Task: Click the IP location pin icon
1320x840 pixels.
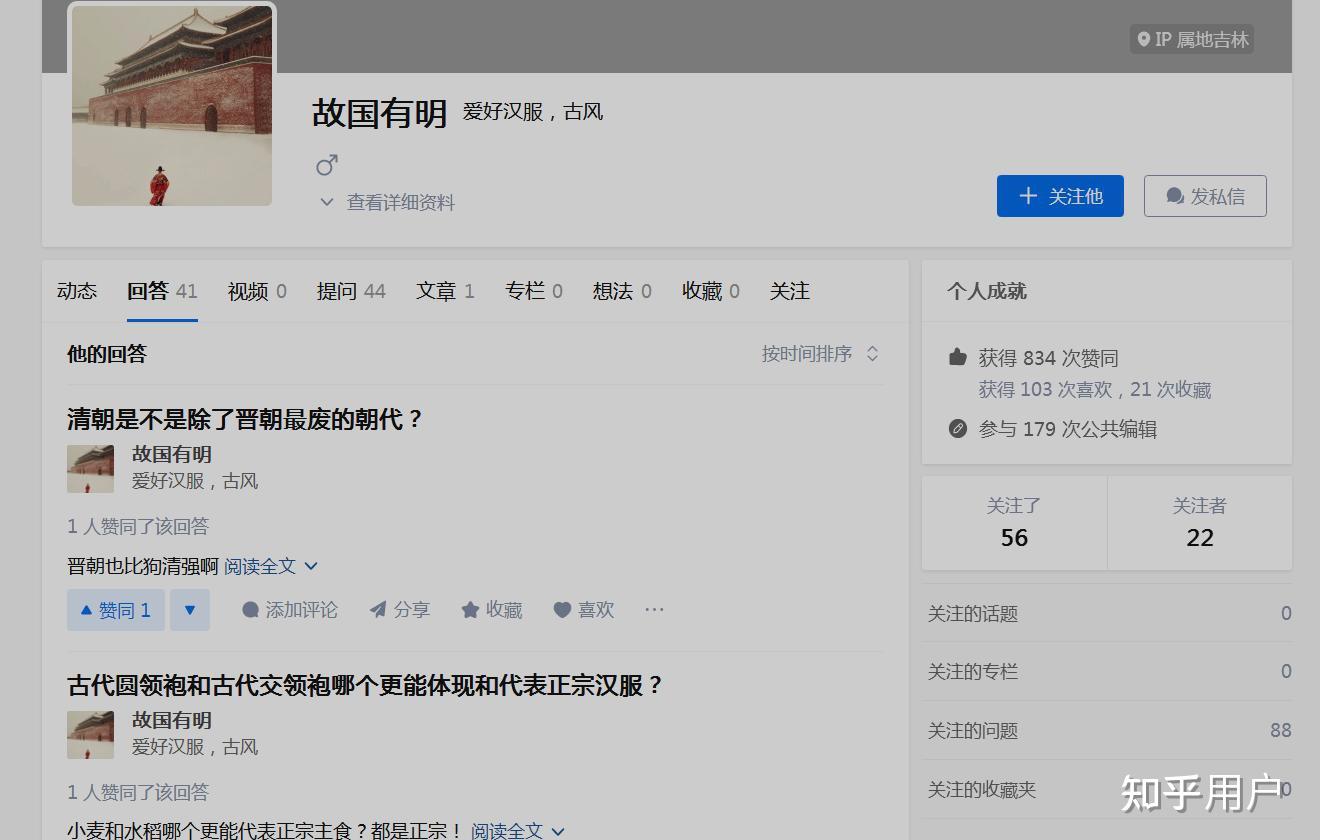Action: [1144, 39]
